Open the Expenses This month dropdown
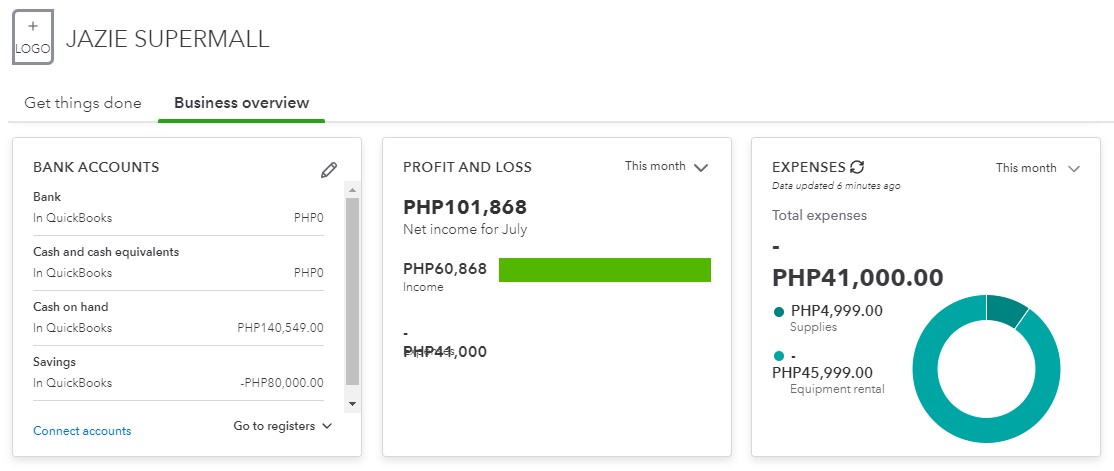 (x=1038, y=168)
